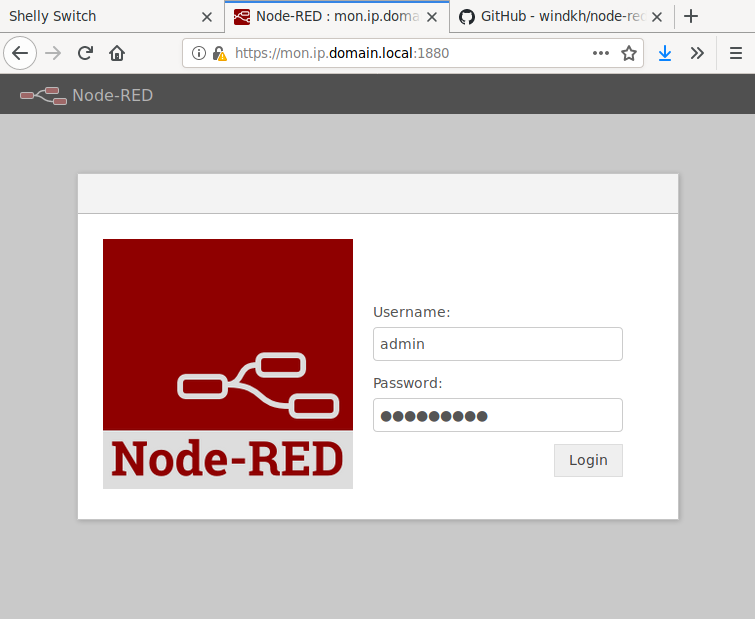755x619 pixels.
Task: Focus the Password input field
Action: pos(498,415)
